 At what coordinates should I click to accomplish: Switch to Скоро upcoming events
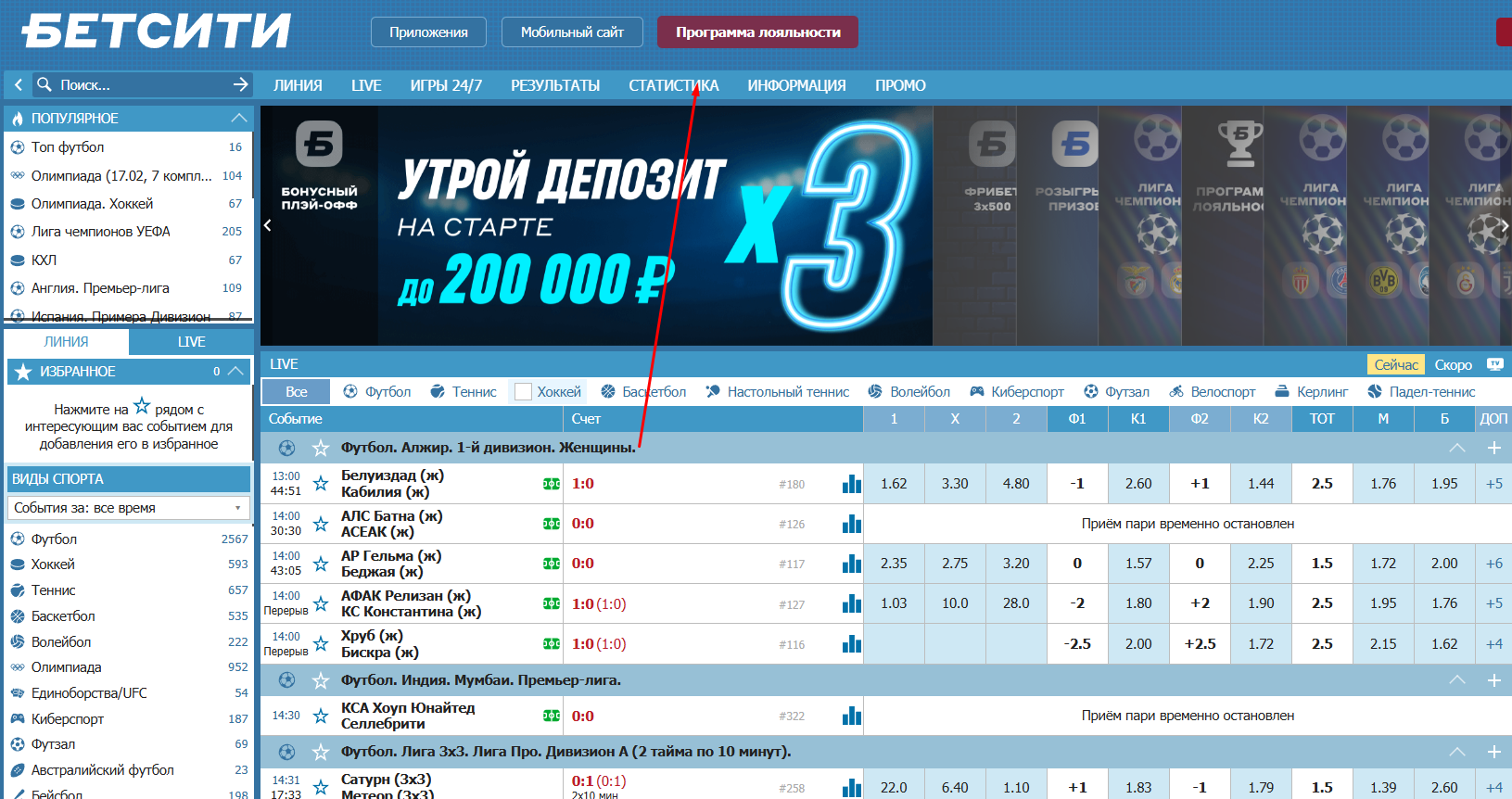(x=1453, y=364)
